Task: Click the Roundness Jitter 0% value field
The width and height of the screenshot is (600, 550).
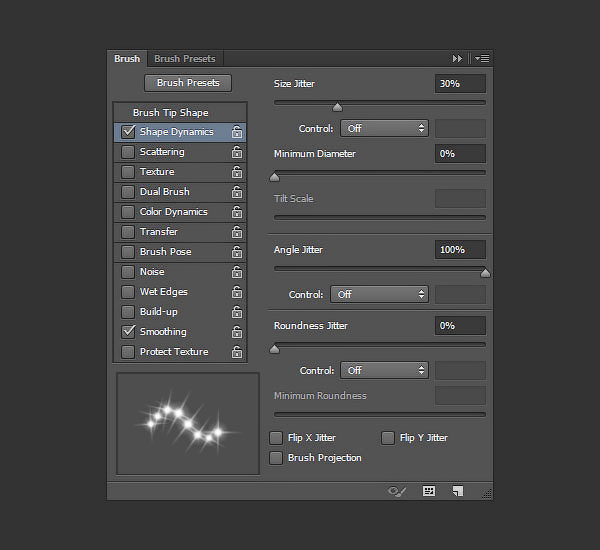Action: (460, 326)
